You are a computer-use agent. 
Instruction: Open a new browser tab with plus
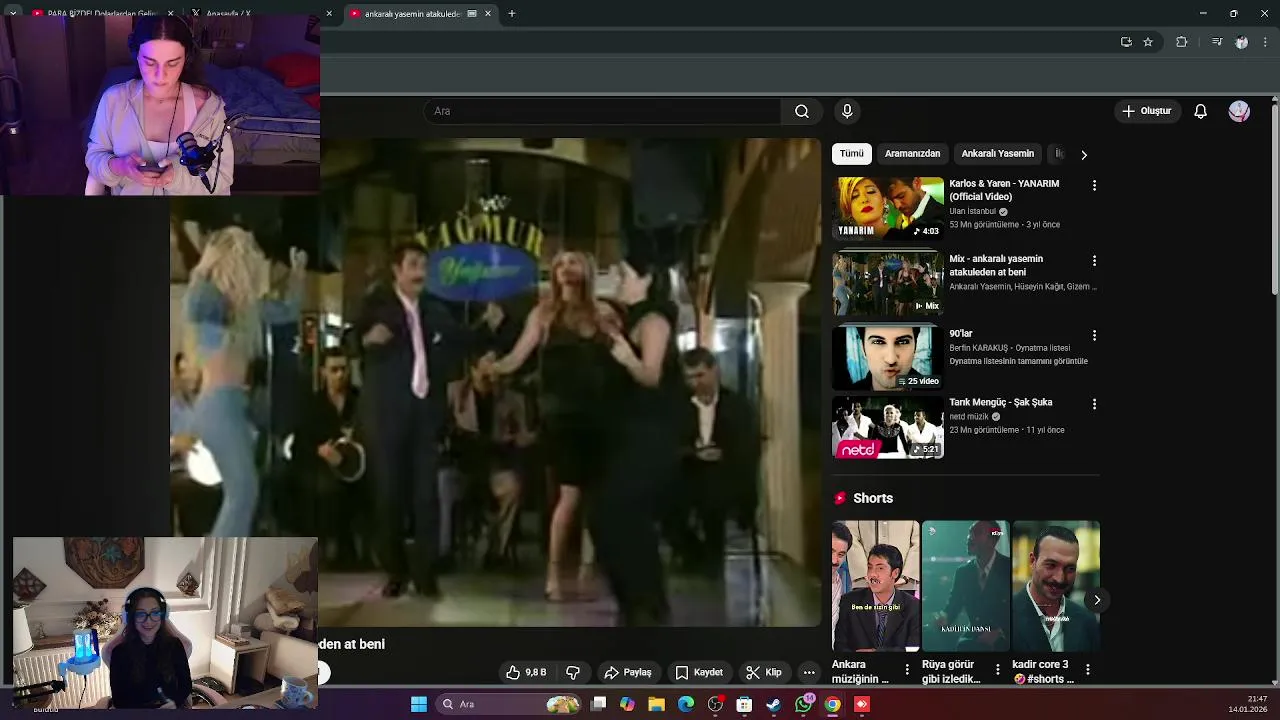(x=511, y=14)
